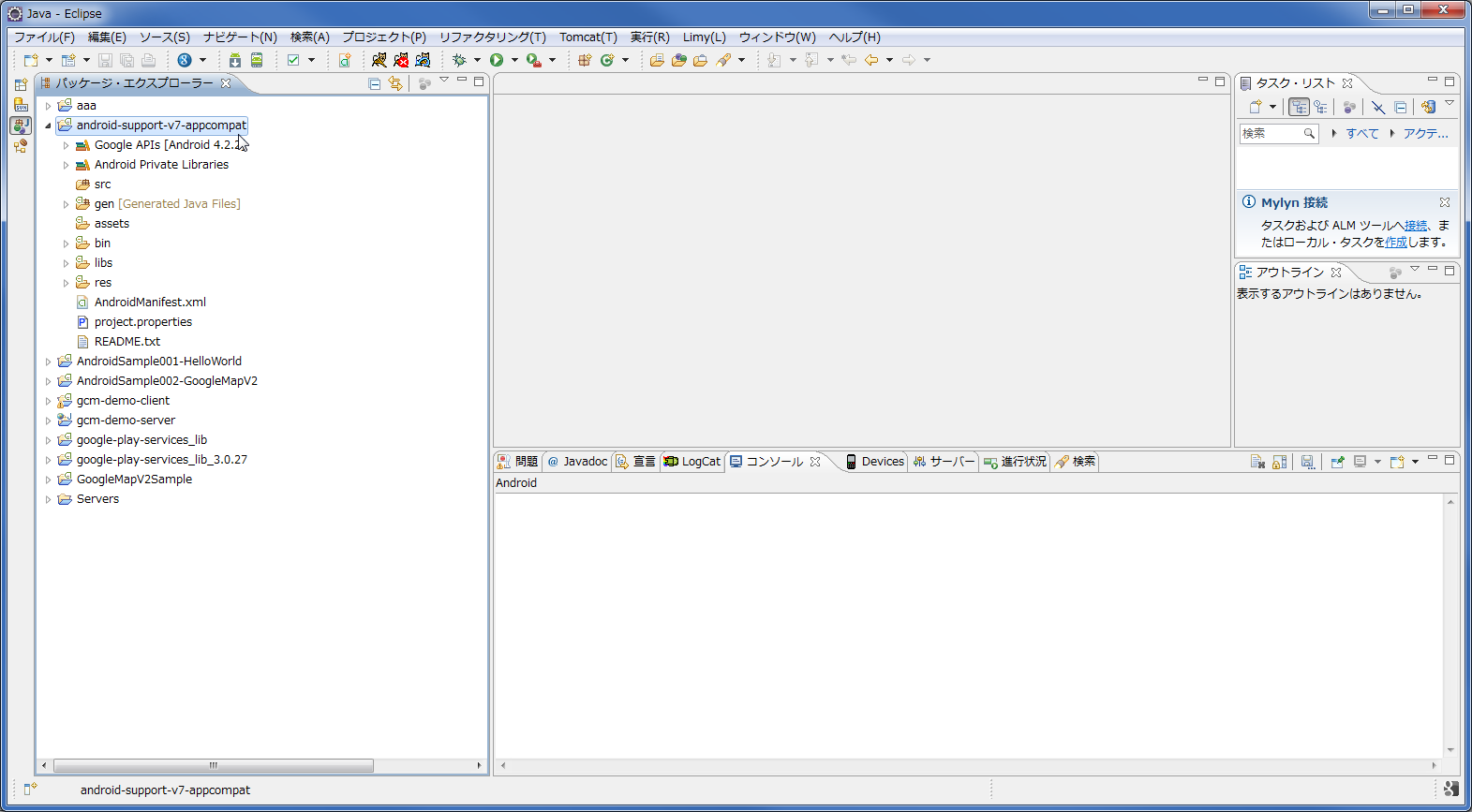
Task: Expand the Servers project
Action: coord(48,499)
